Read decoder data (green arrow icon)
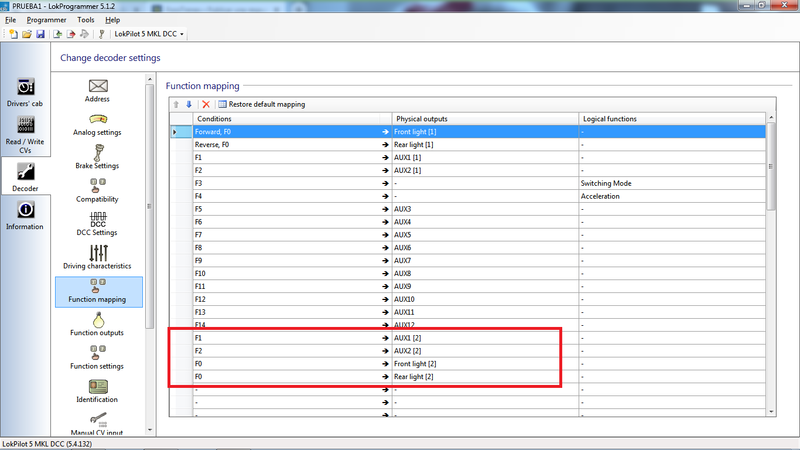800x450 pixels. [58, 34]
